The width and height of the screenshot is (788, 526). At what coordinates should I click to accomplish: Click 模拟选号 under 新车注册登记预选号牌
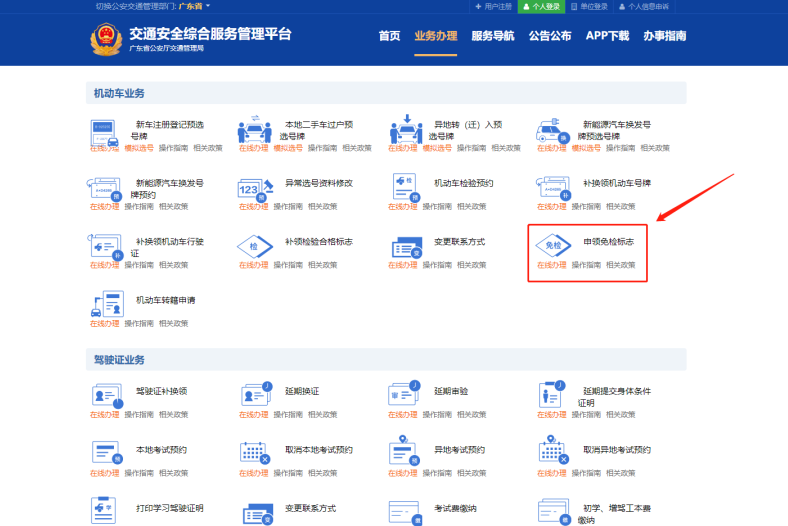(139, 148)
